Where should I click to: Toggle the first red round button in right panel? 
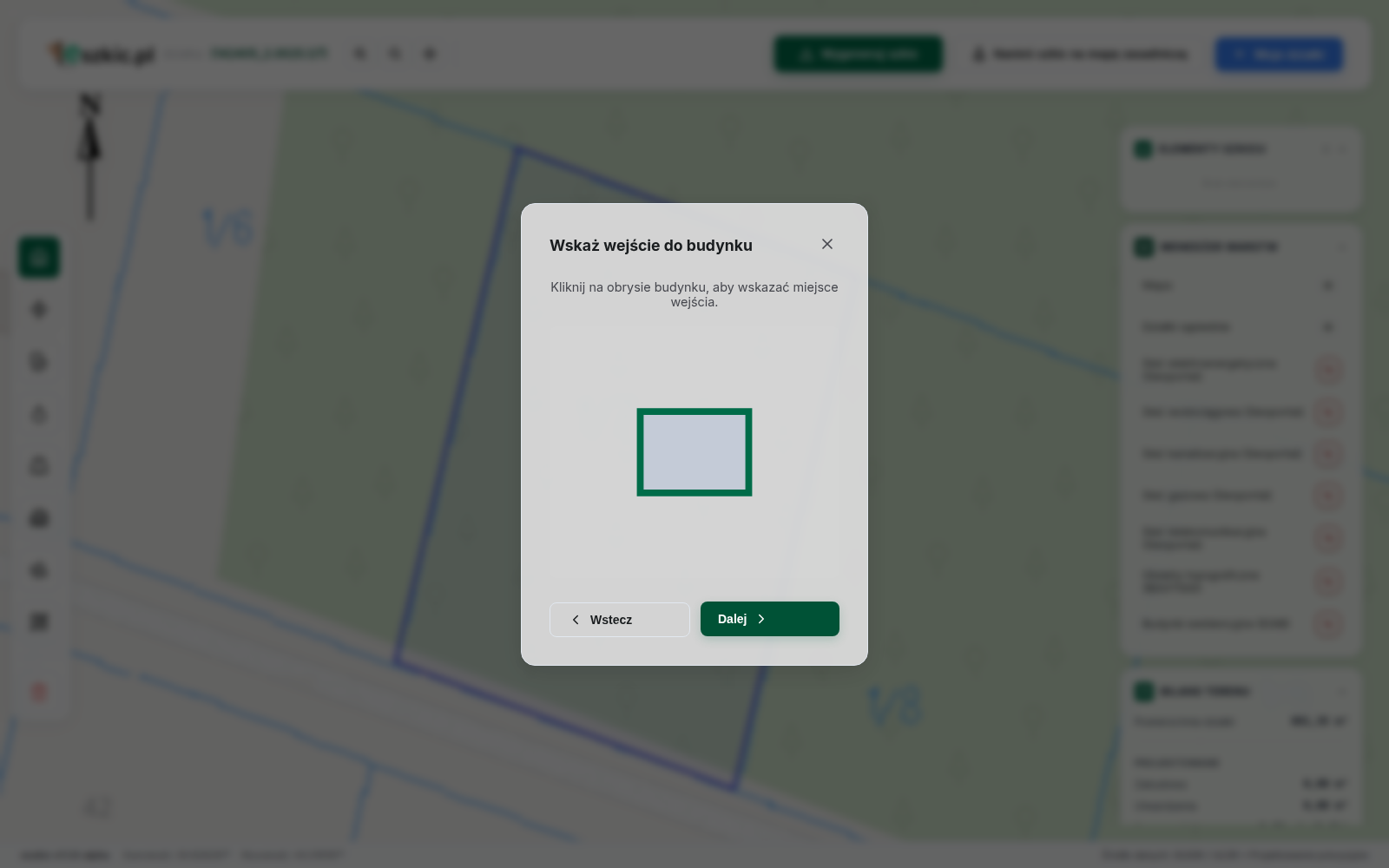(x=1328, y=371)
